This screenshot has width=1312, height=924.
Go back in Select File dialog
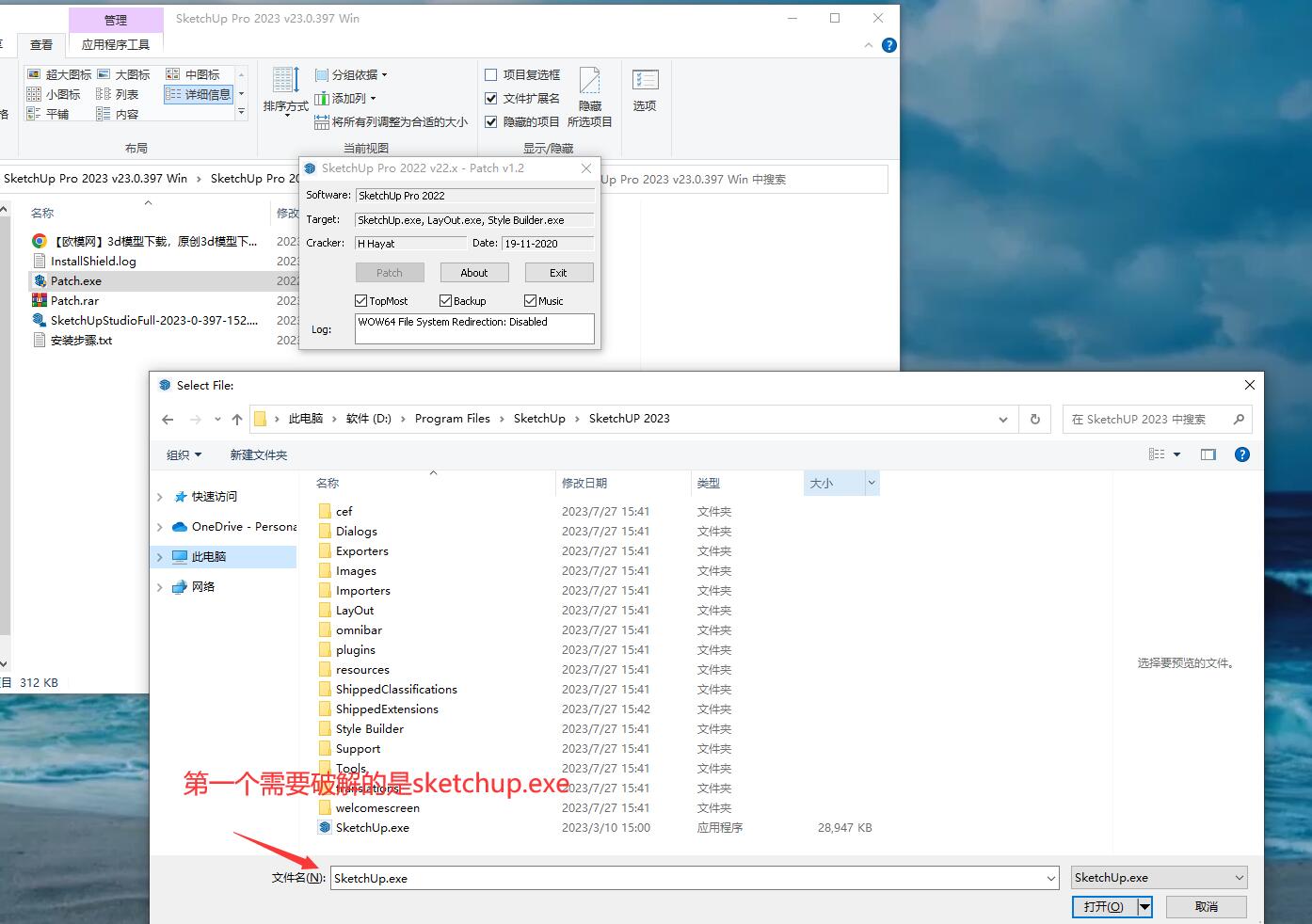tap(168, 420)
